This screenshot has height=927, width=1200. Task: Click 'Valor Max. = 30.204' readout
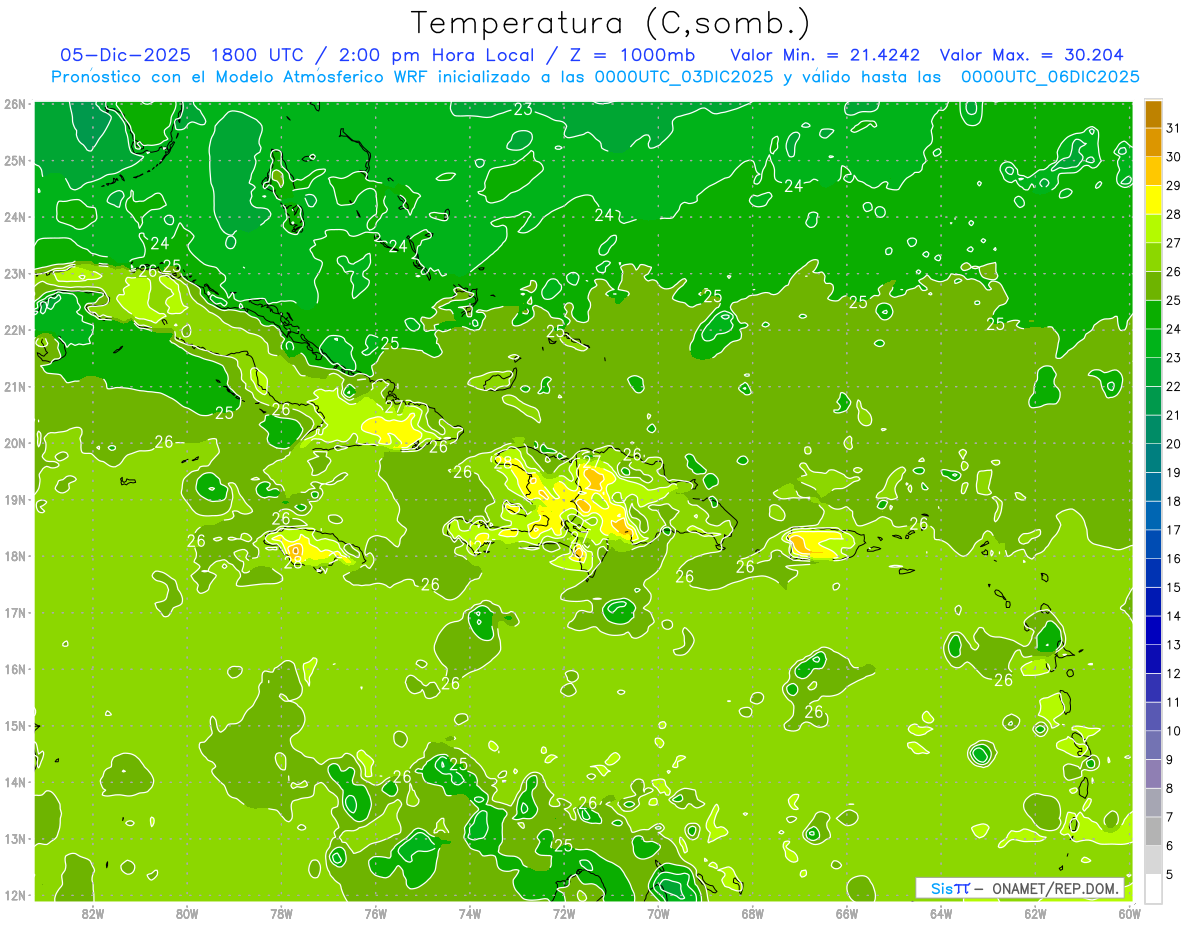point(1031,55)
